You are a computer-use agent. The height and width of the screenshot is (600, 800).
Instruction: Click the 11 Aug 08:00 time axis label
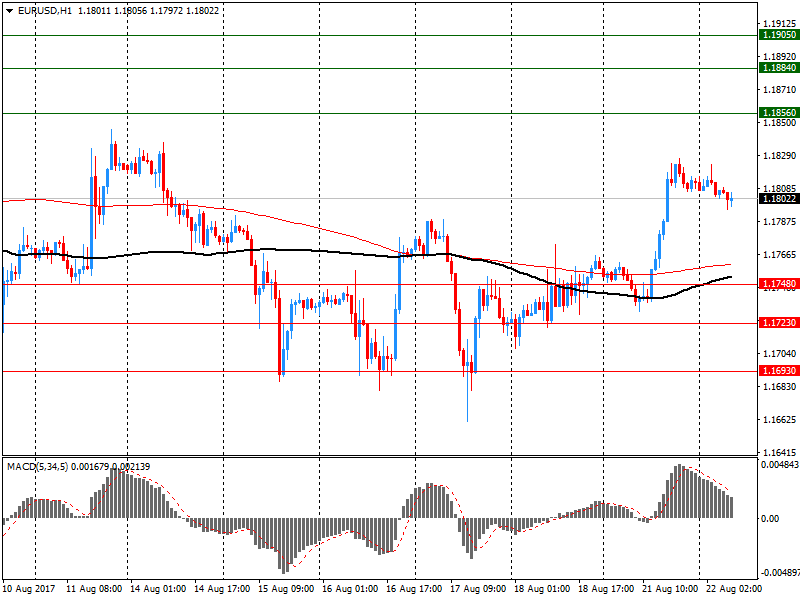tap(94, 589)
